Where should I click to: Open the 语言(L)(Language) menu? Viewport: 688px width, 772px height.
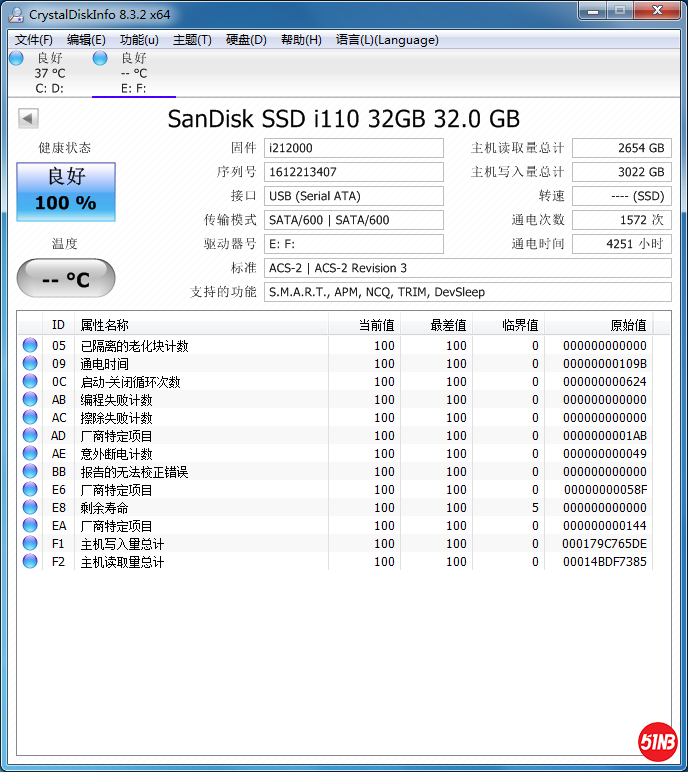[387, 40]
